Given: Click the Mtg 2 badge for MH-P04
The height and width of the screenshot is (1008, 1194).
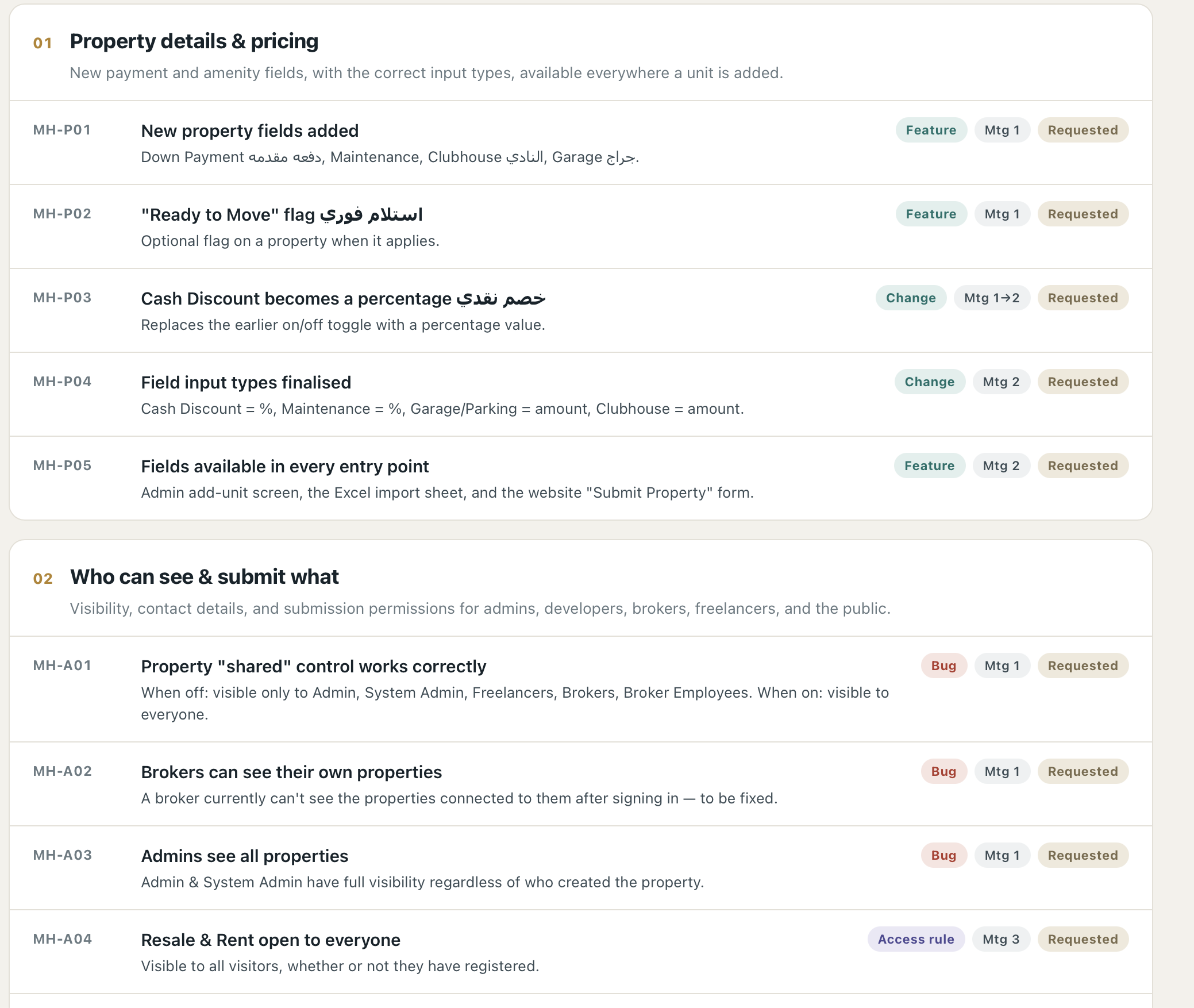Looking at the screenshot, I should point(1001,382).
